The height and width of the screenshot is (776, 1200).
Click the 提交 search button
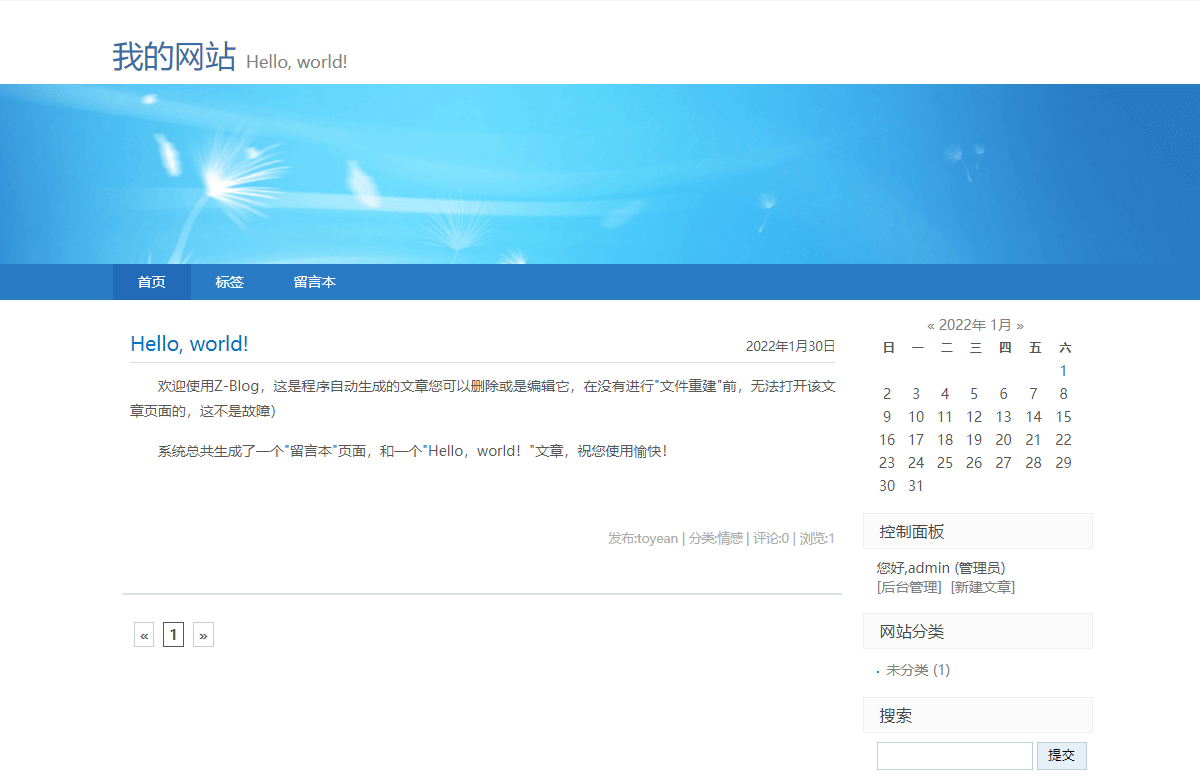(x=1062, y=756)
